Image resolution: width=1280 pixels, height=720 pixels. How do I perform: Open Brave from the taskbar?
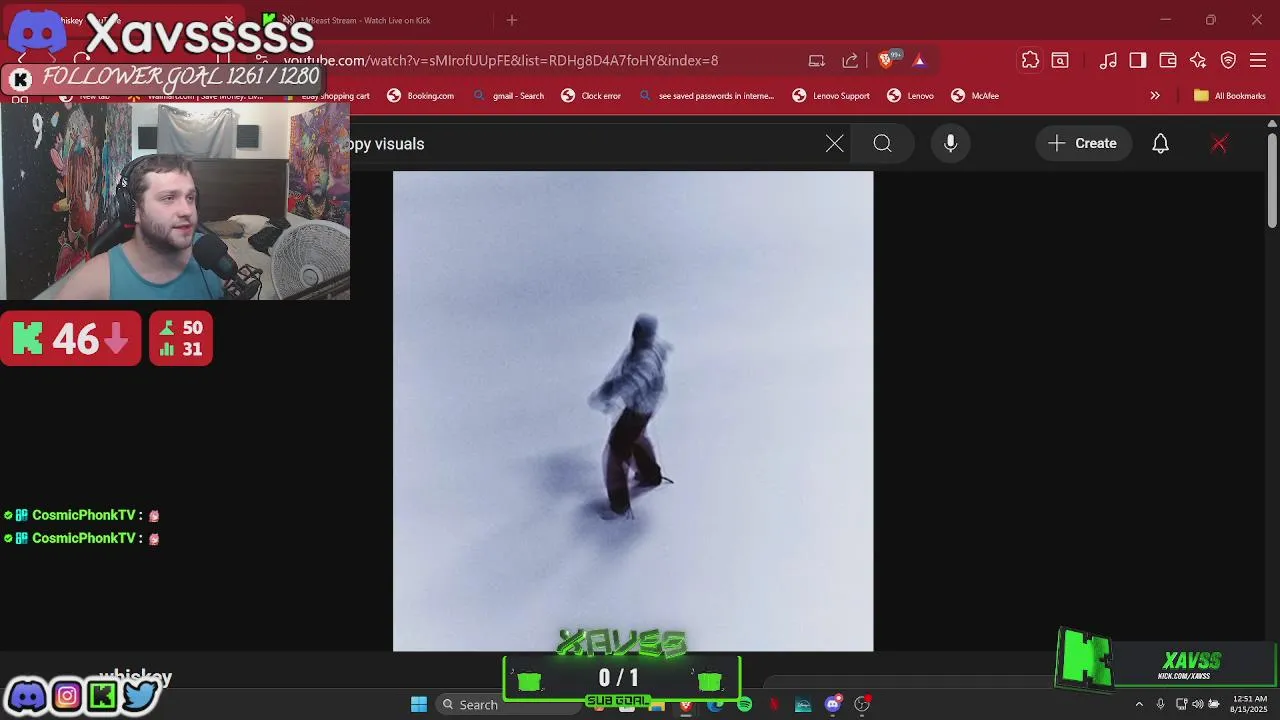point(686,705)
